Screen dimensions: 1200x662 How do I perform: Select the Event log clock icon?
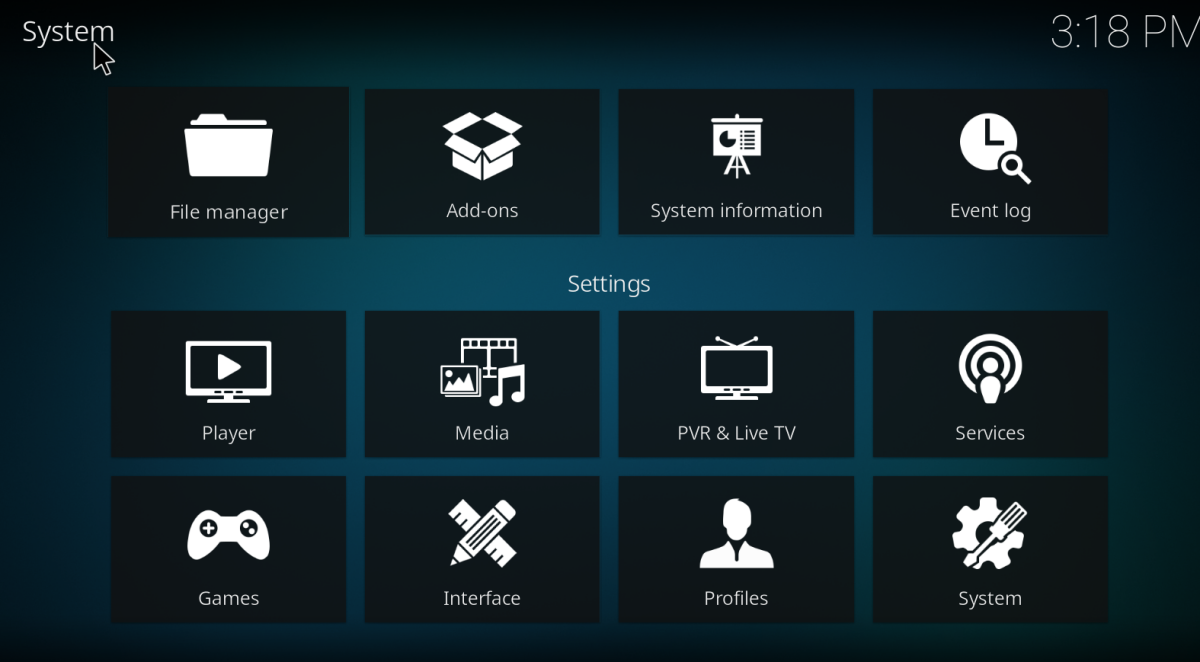pyautogui.click(x=994, y=148)
